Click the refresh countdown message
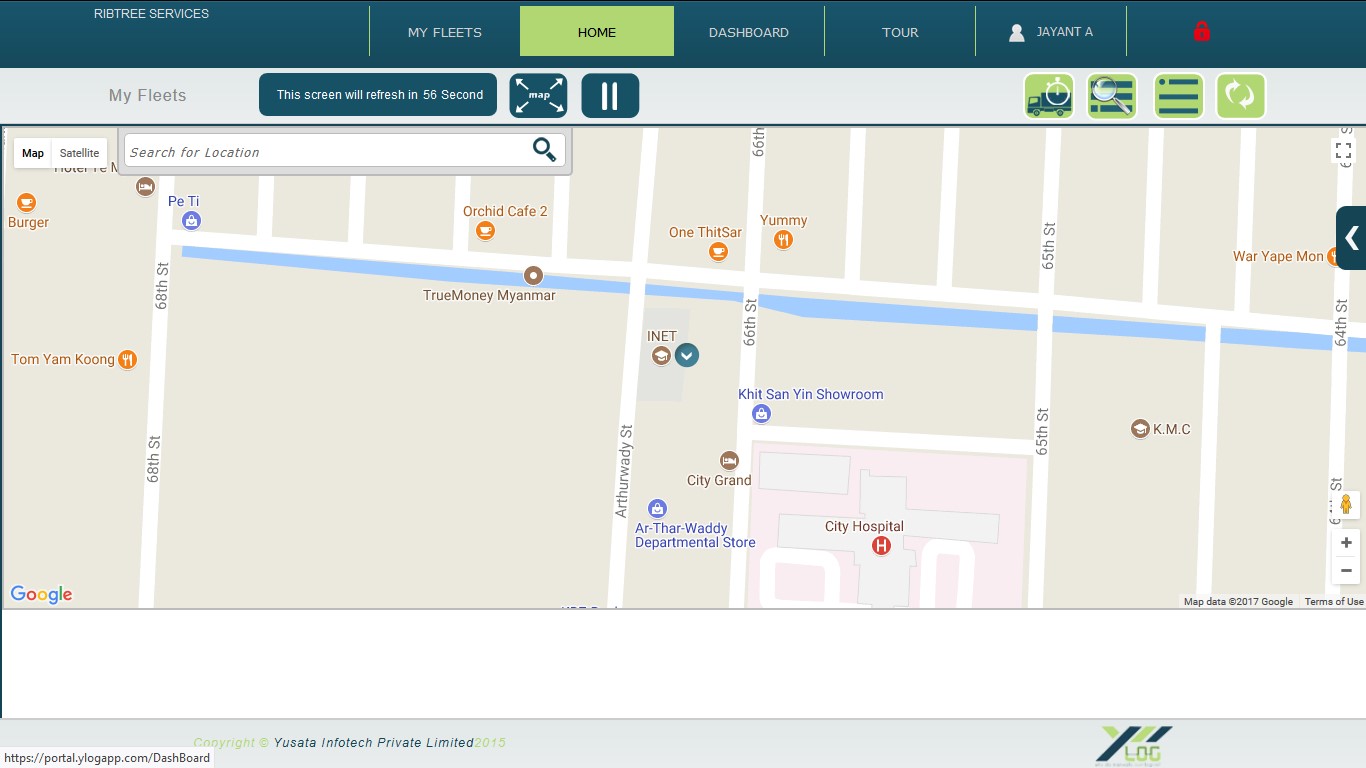The height and width of the screenshot is (768, 1366). [378, 95]
